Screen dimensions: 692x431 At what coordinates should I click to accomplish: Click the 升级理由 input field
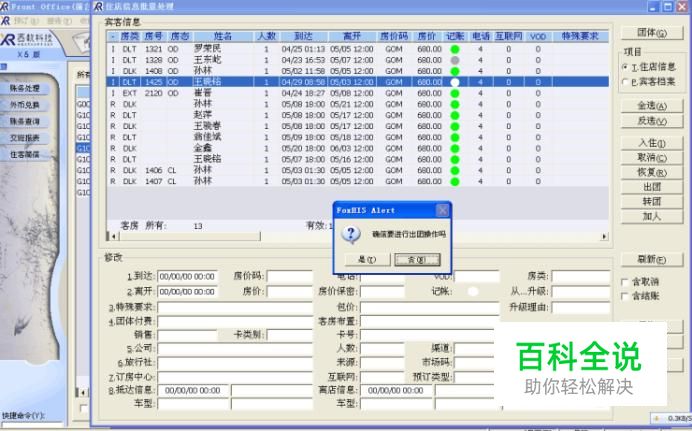pyautogui.click(x=581, y=307)
